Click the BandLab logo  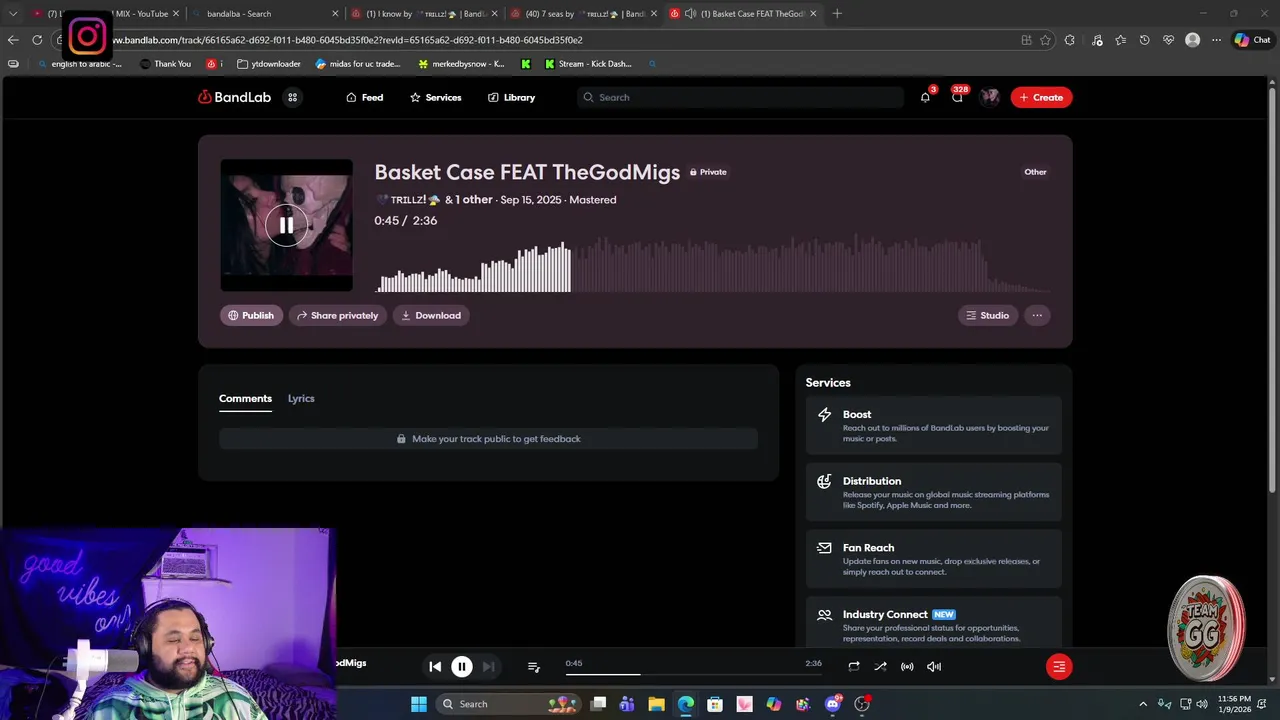(x=234, y=97)
